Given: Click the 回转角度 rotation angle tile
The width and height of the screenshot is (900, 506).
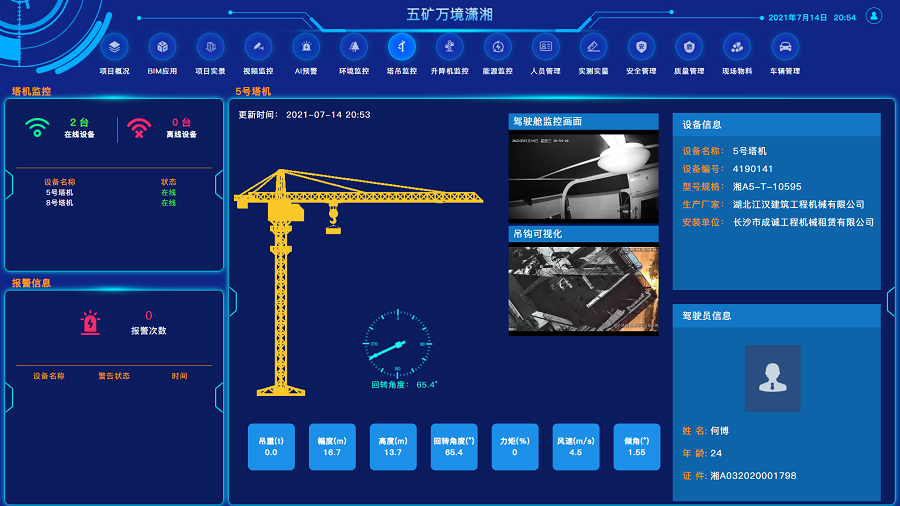Looking at the screenshot, I should coord(453,446).
